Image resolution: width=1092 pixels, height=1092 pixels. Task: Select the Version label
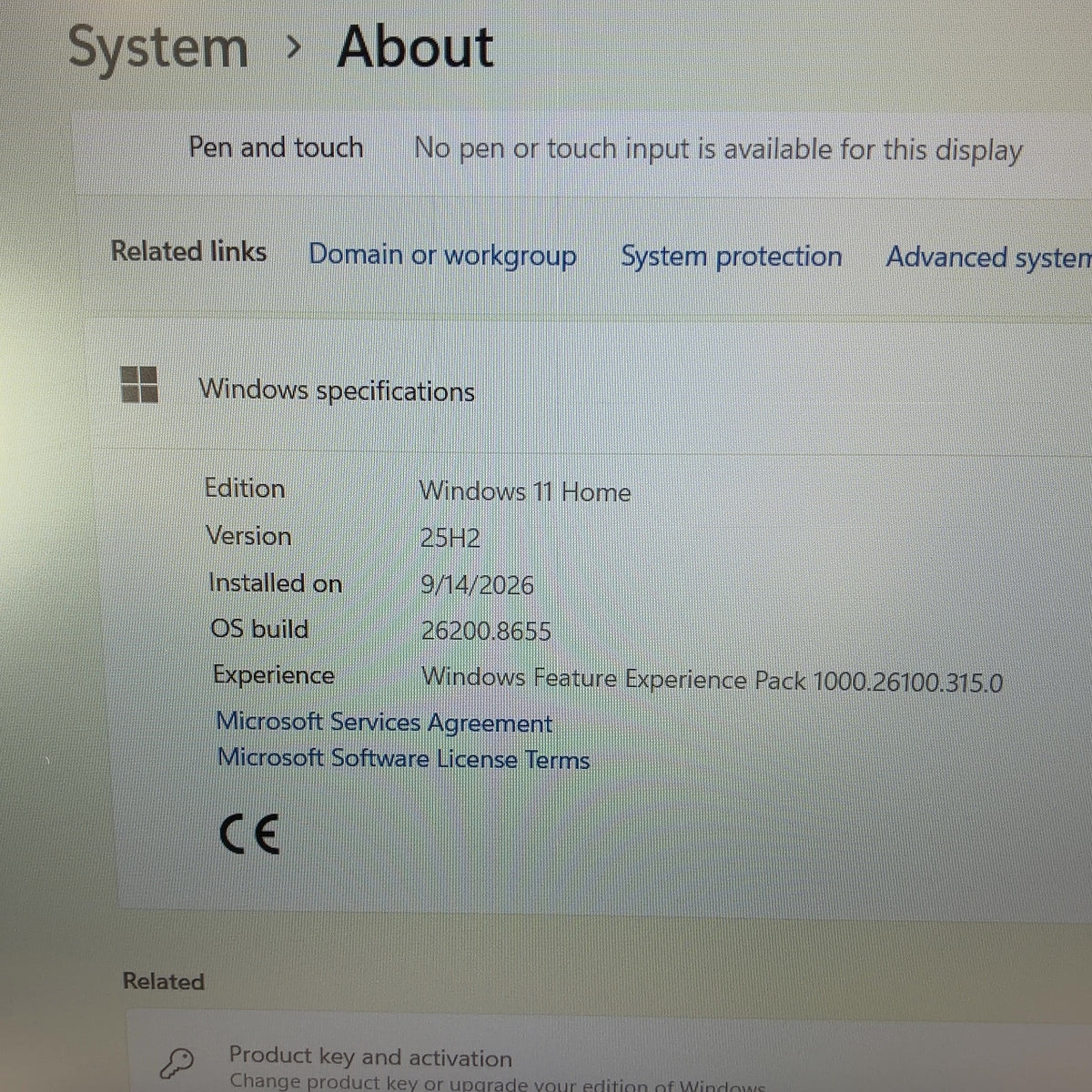click(x=248, y=536)
